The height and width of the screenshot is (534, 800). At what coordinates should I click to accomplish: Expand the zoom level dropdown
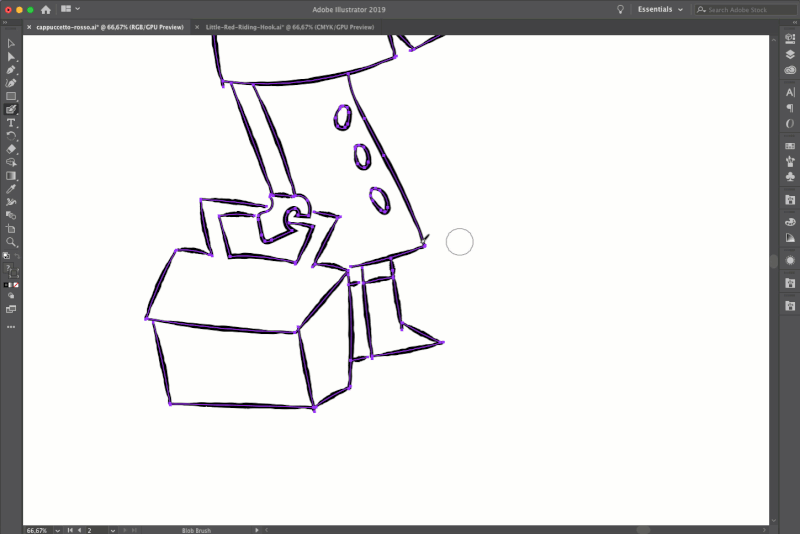[56, 530]
